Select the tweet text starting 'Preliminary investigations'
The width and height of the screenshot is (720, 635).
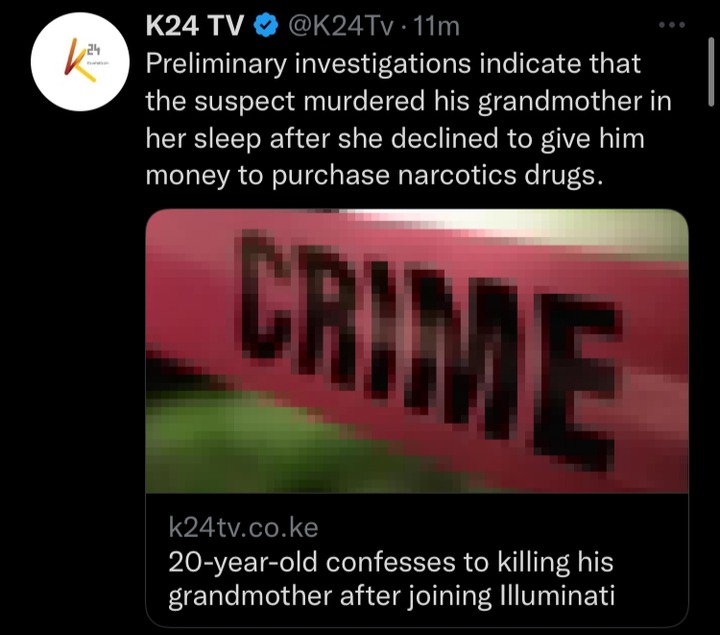(x=409, y=119)
